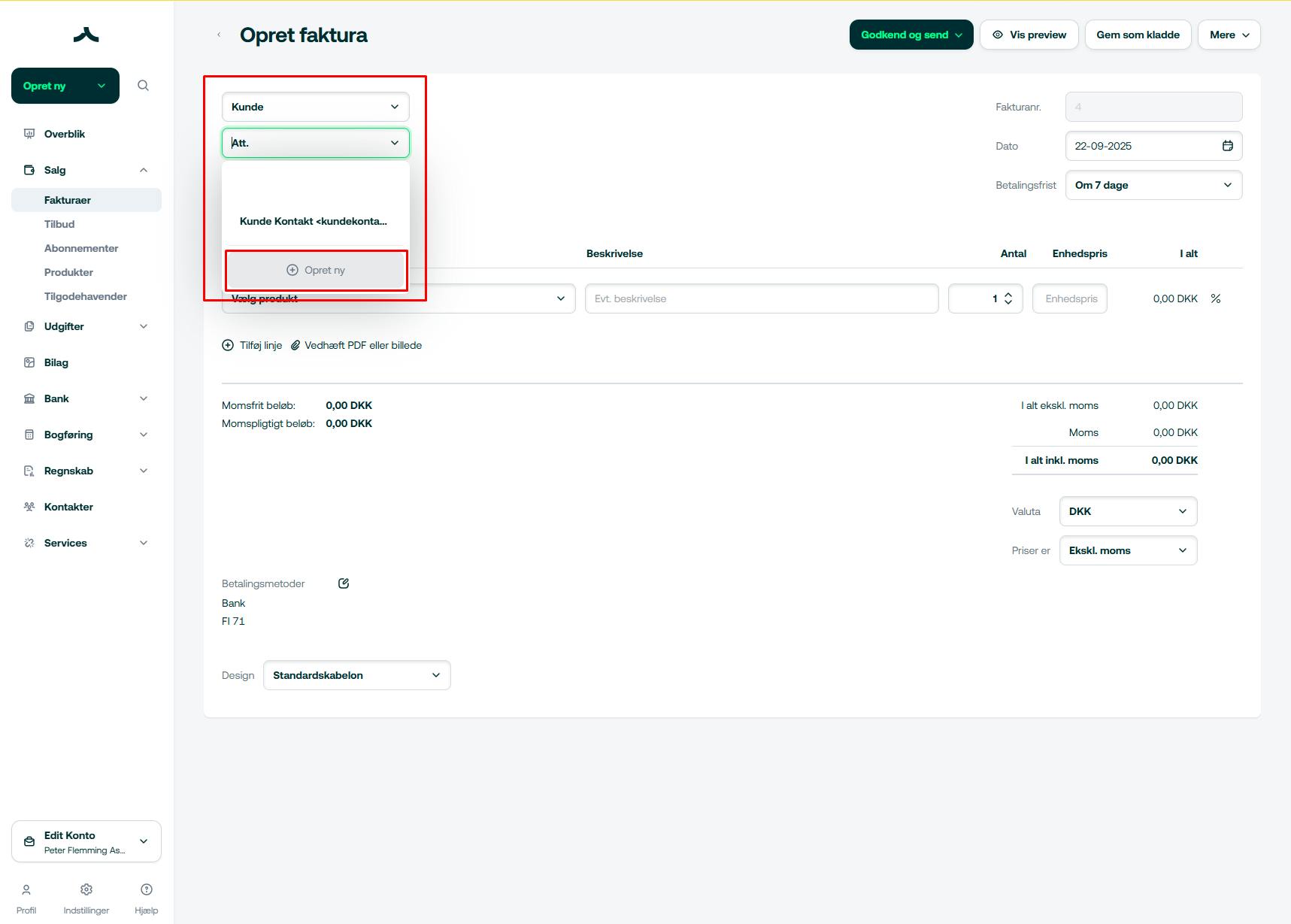Image resolution: width=1291 pixels, height=924 pixels.
Task: Open the Kunde dropdown
Action: pyautogui.click(x=315, y=107)
